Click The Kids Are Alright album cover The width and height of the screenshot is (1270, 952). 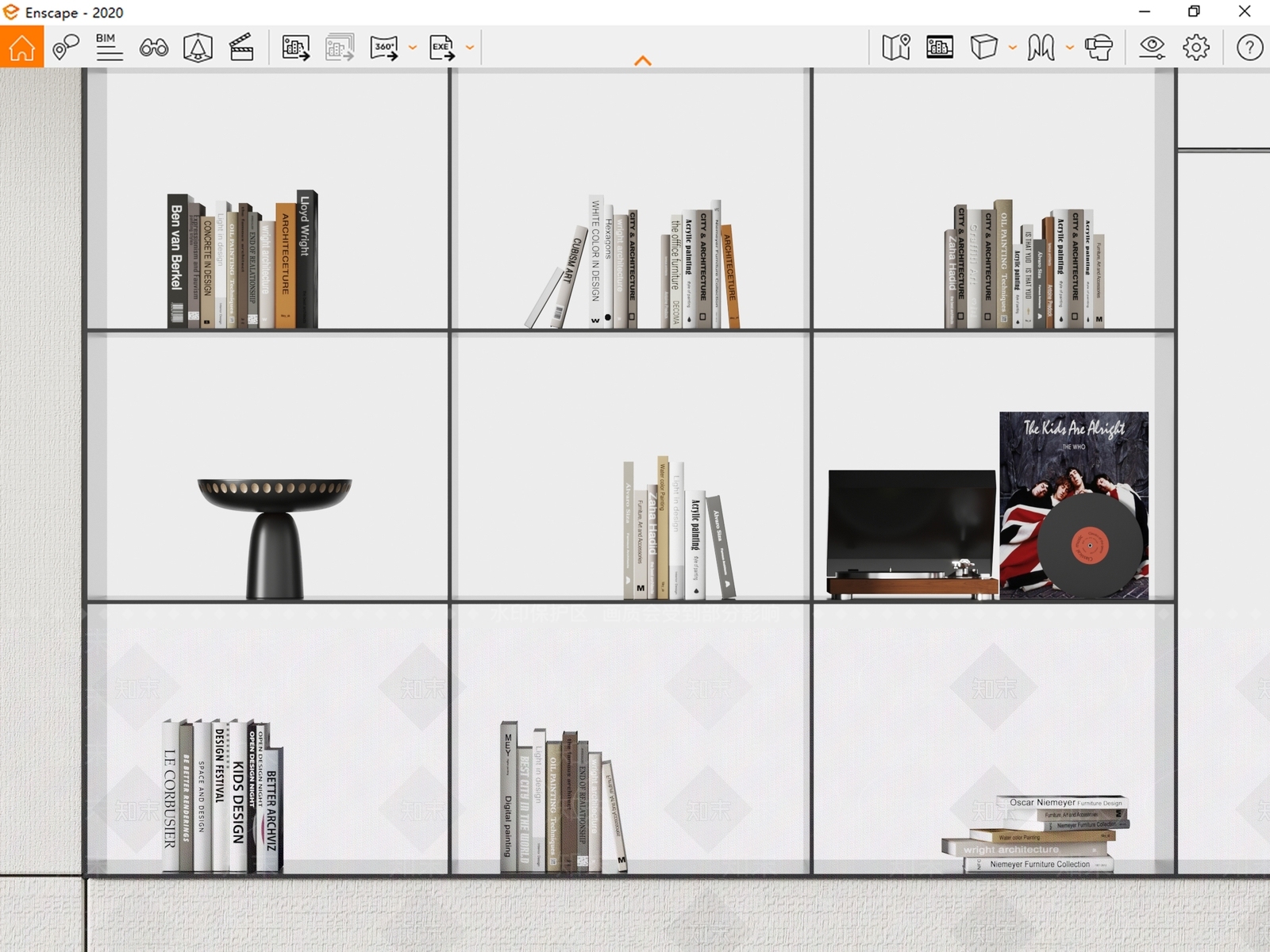tap(1074, 505)
